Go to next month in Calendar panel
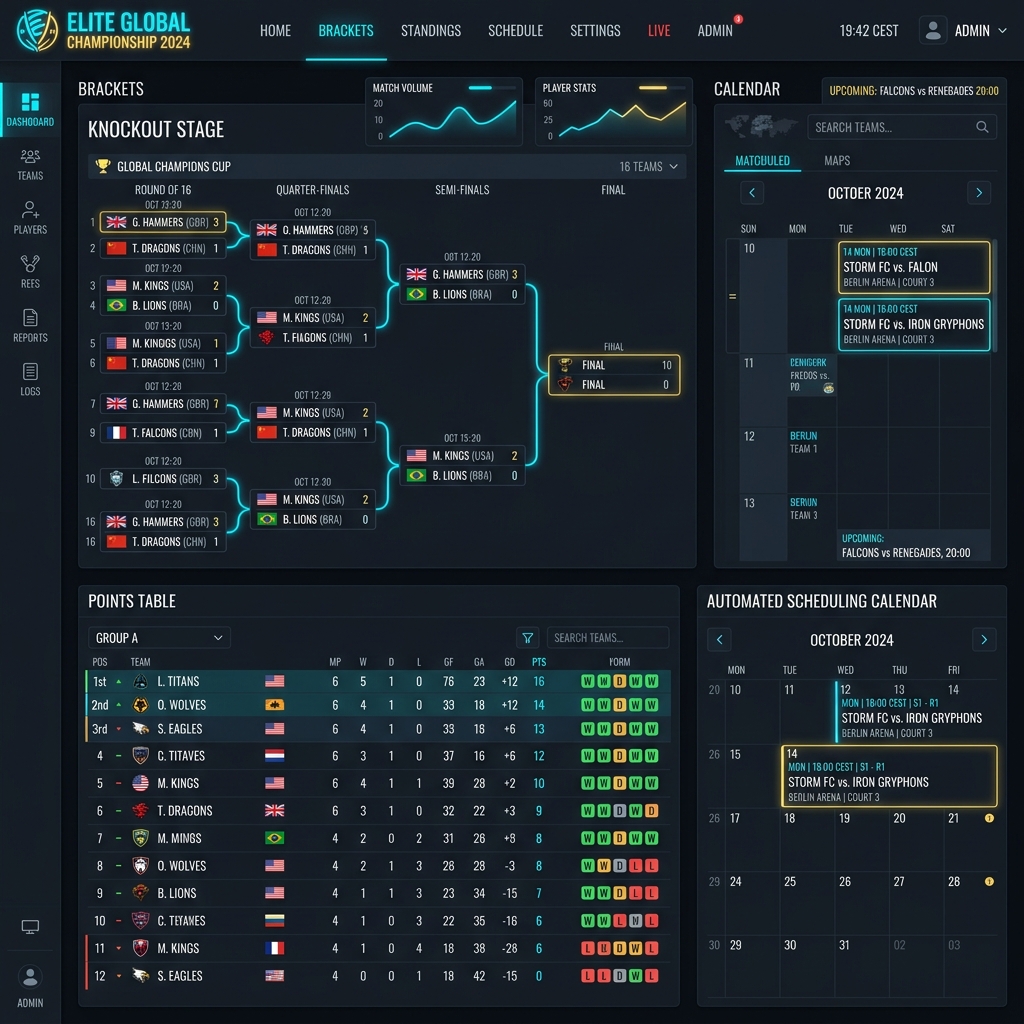 [x=978, y=193]
